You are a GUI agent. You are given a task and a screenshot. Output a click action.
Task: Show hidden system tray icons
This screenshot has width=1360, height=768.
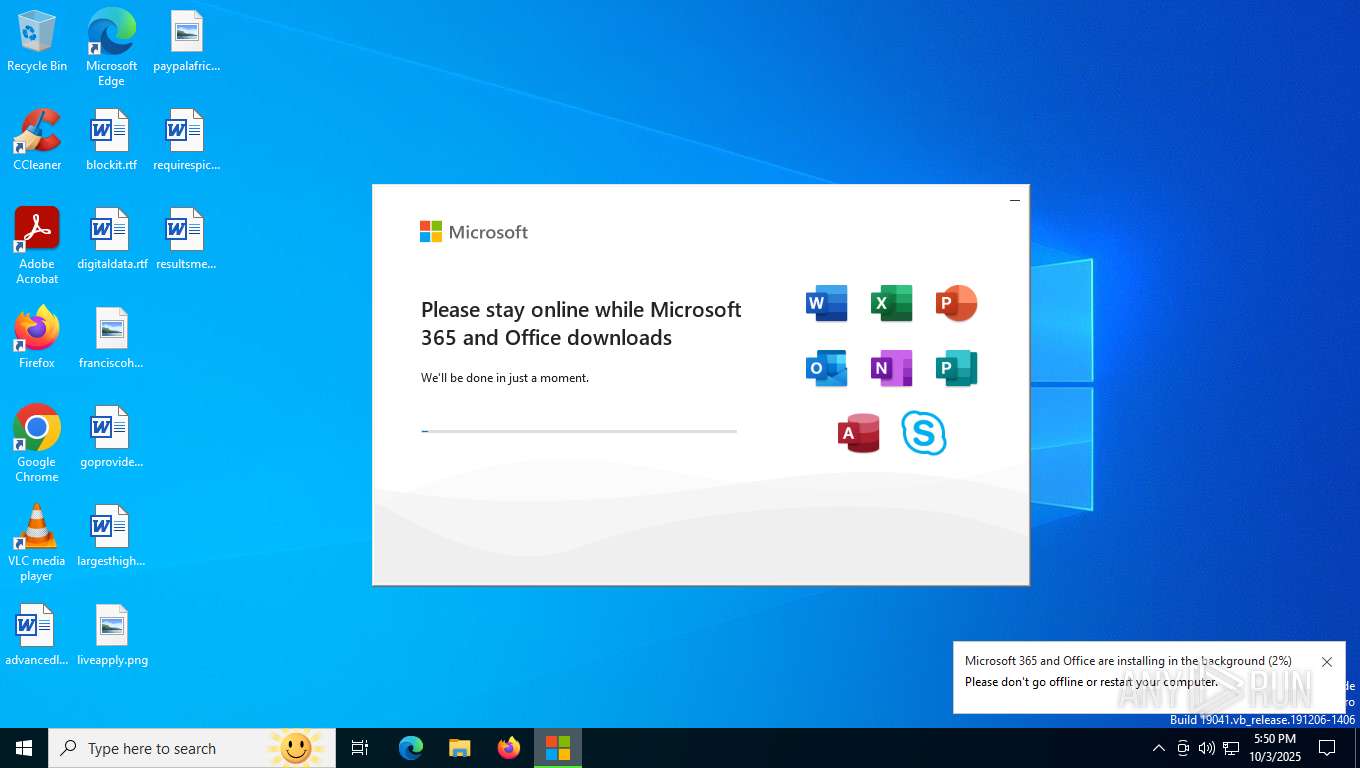[1159, 748]
